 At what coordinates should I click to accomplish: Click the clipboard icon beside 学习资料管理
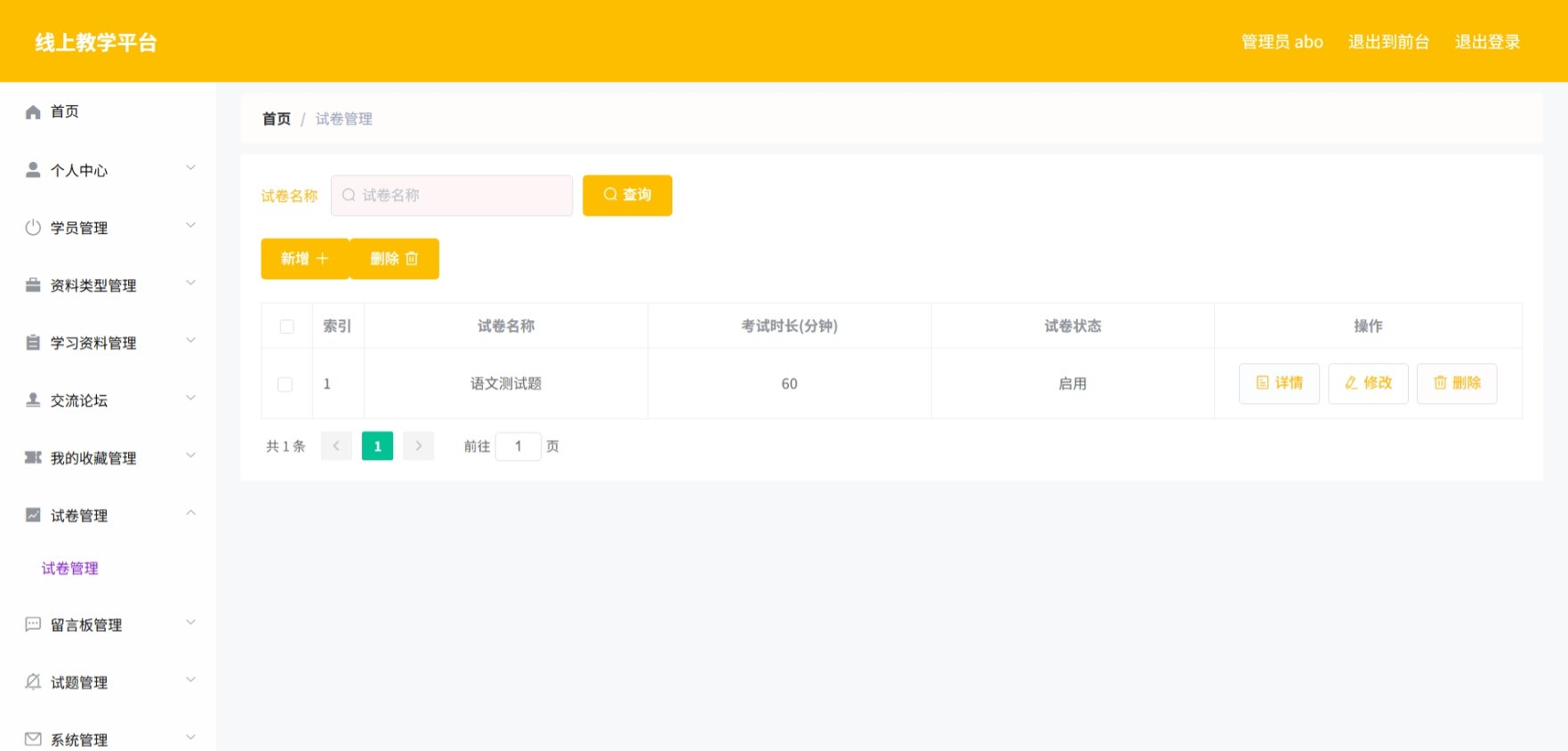(x=33, y=343)
